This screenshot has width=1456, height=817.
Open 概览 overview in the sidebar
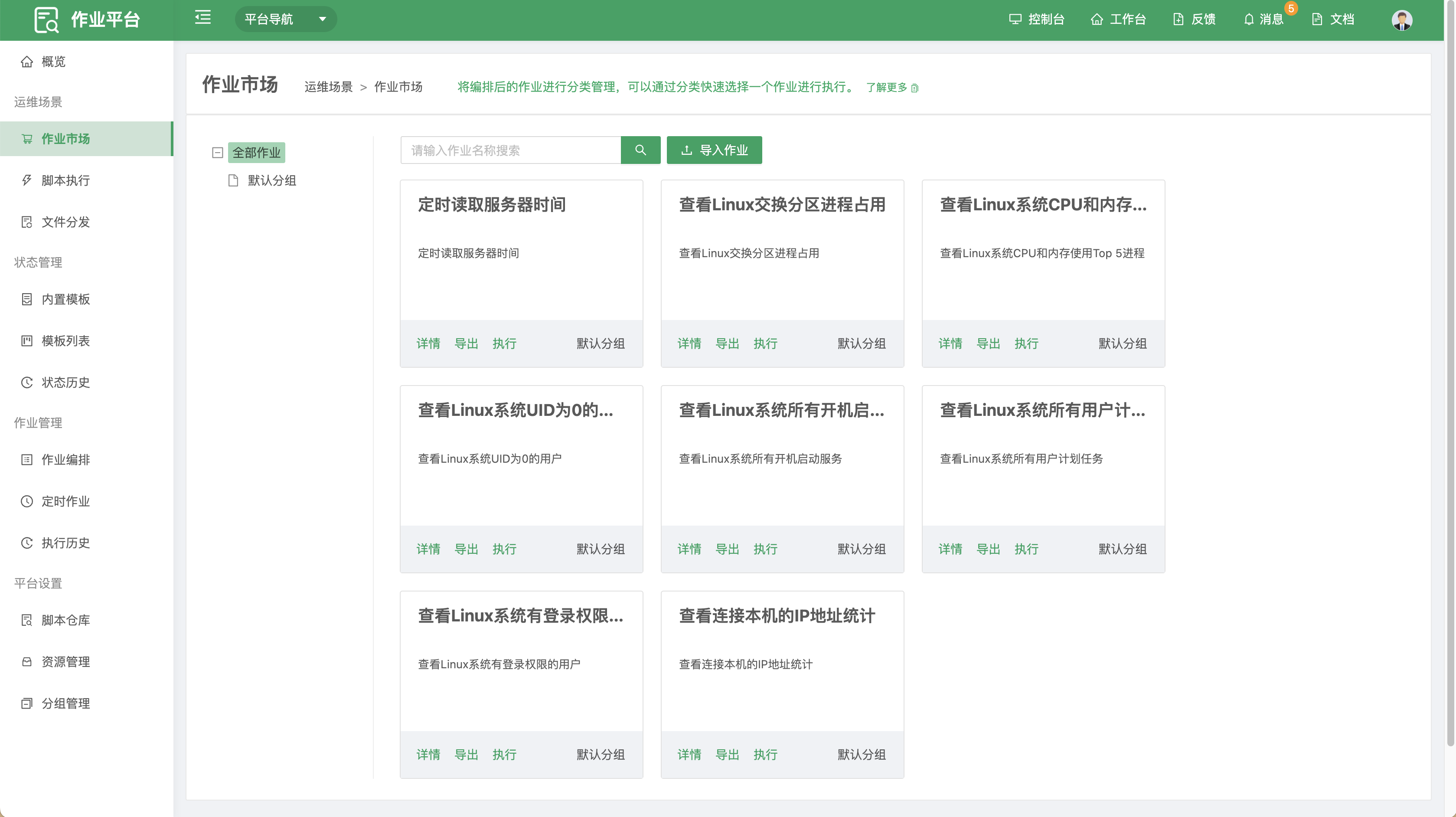pyautogui.click(x=86, y=62)
